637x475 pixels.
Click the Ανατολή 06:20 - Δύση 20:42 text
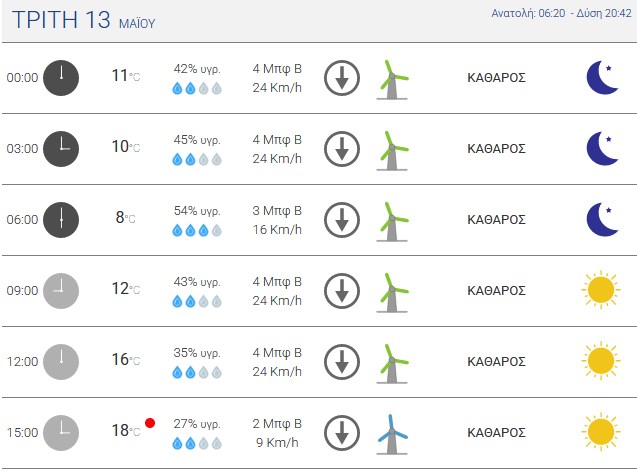coord(561,13)
